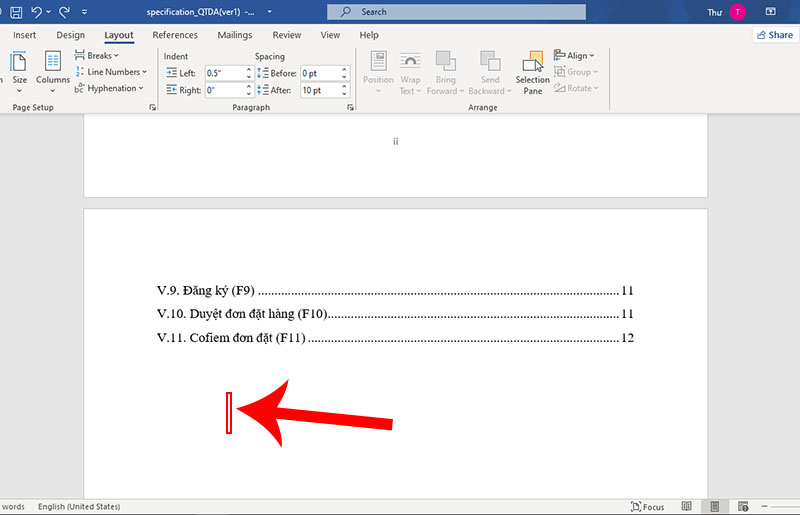Expand the Hyphenation menu
The width and height of the screenshot is (800, 515).
[x=109, y=88]
